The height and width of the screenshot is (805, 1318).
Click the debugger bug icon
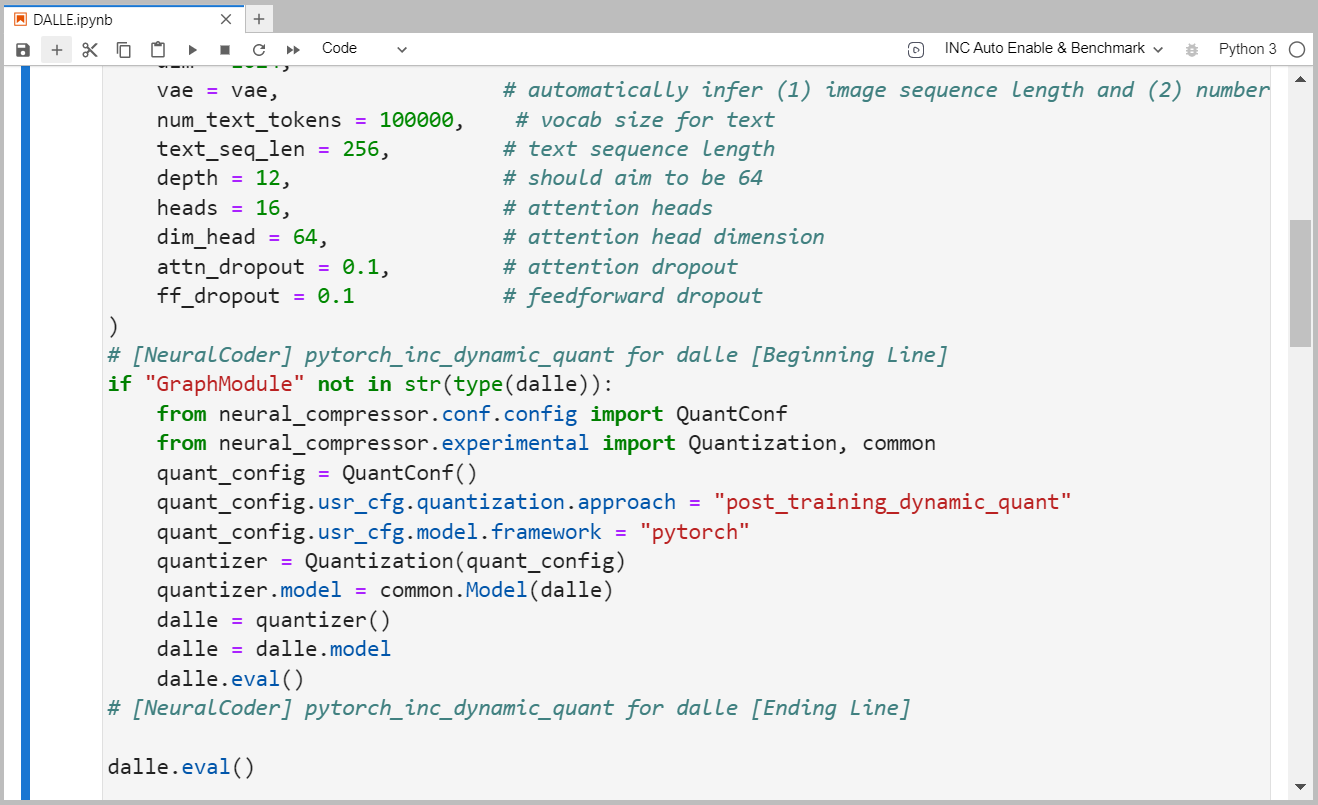(x=1191, y=49)
